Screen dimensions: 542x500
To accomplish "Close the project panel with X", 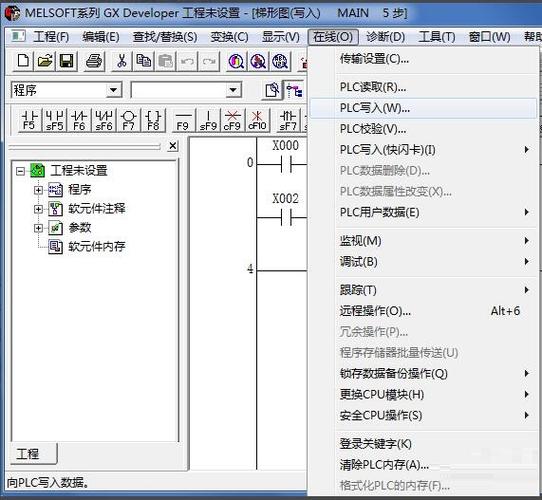I will pyautogui.click(x=173, y=146).
